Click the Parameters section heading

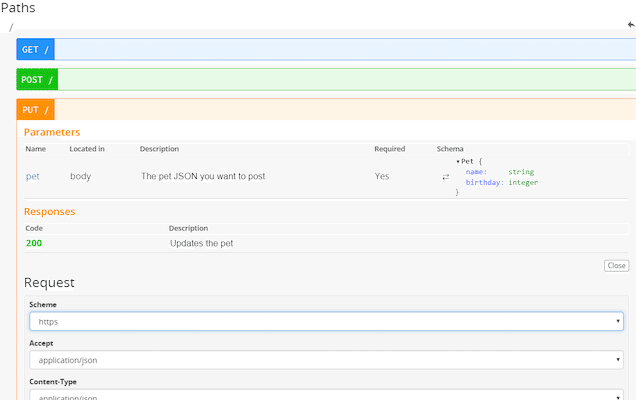coord(52,132)
